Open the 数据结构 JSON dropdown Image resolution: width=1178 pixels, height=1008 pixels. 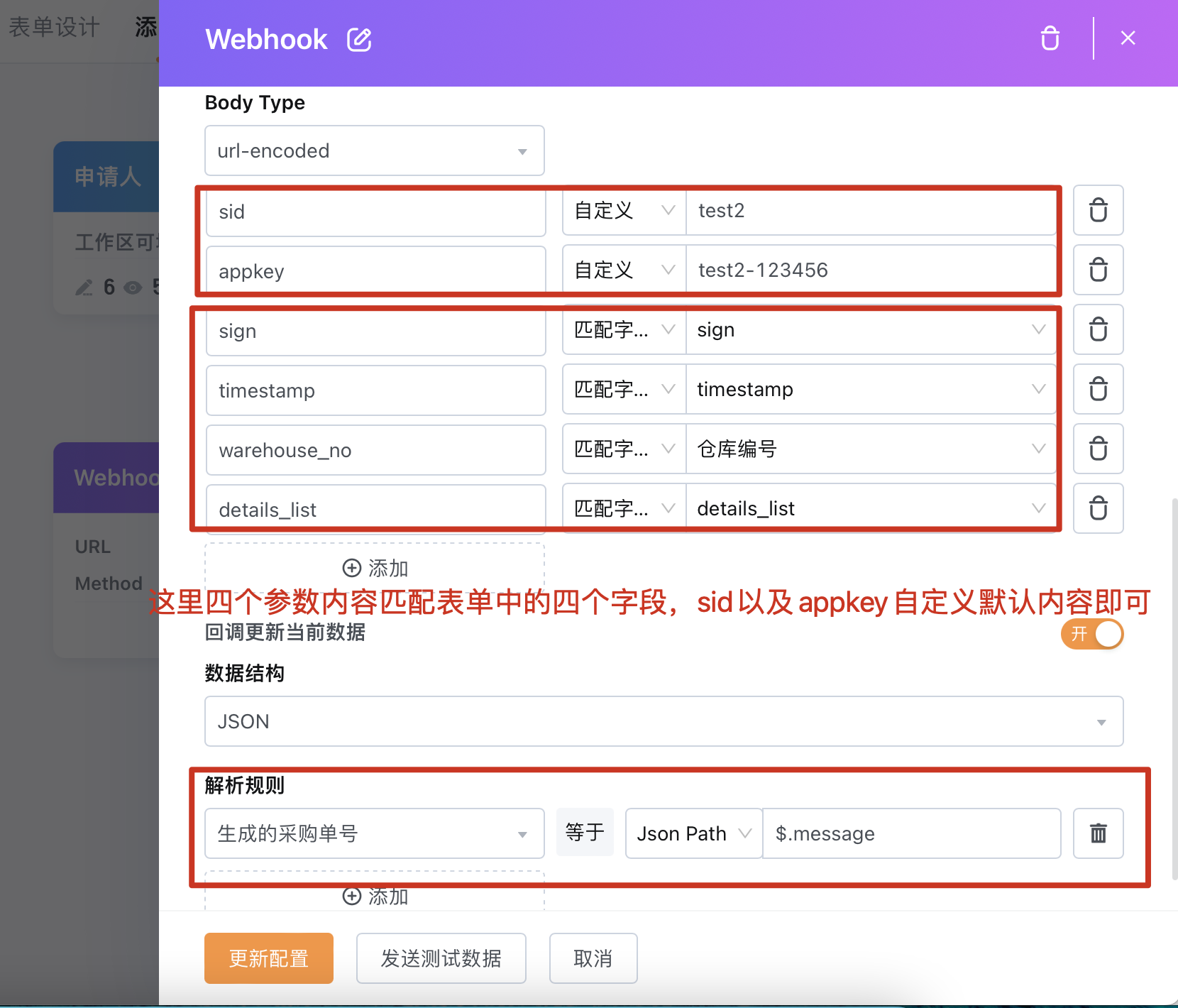tap(664, 721)
